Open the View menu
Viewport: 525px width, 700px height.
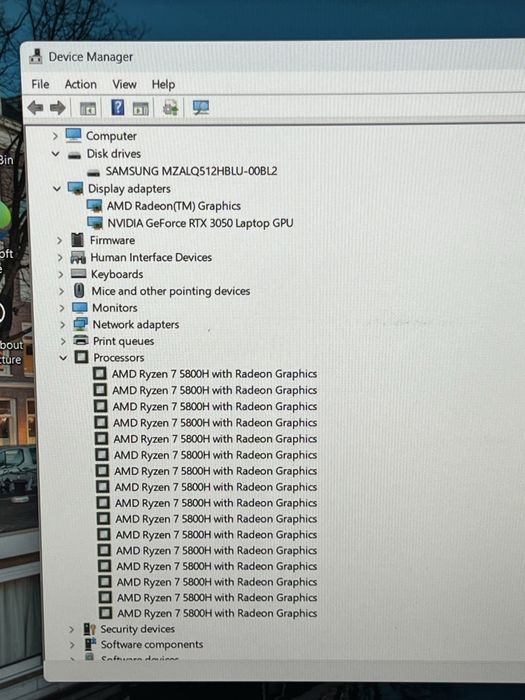click(x=124, y=84)
